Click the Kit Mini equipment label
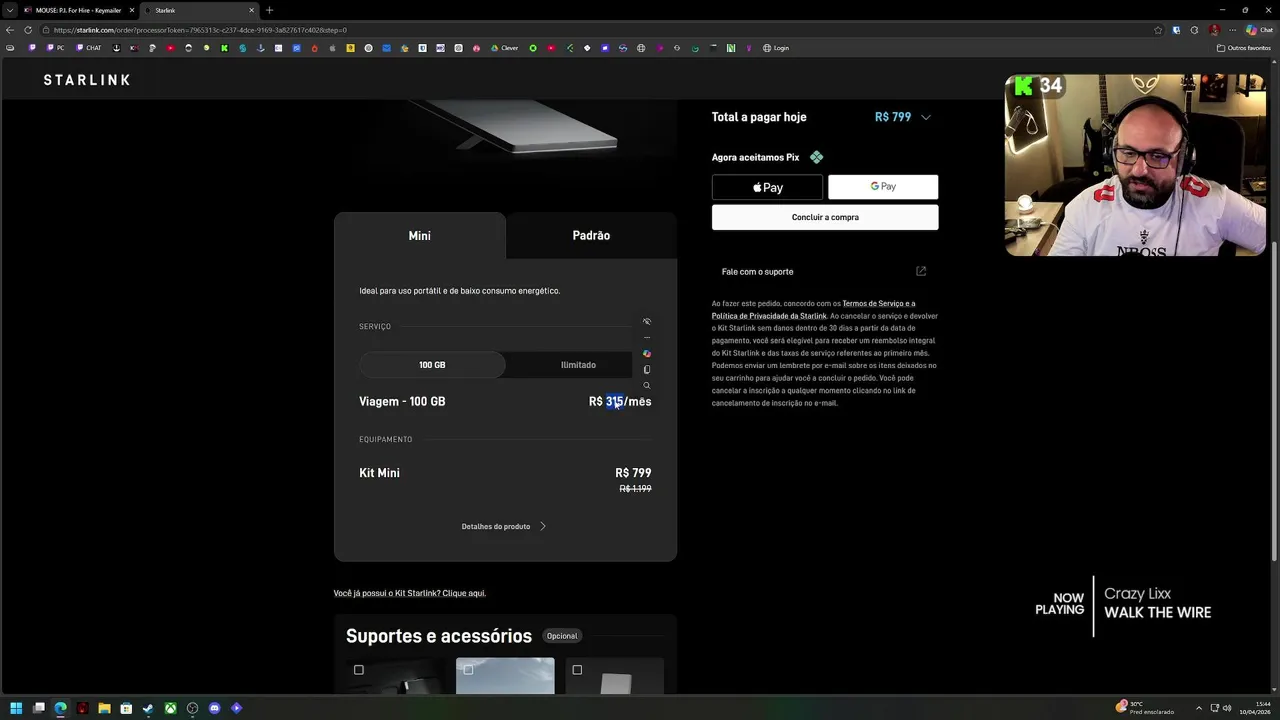This screenshot has width=1280, height=720. coord(379,473)
